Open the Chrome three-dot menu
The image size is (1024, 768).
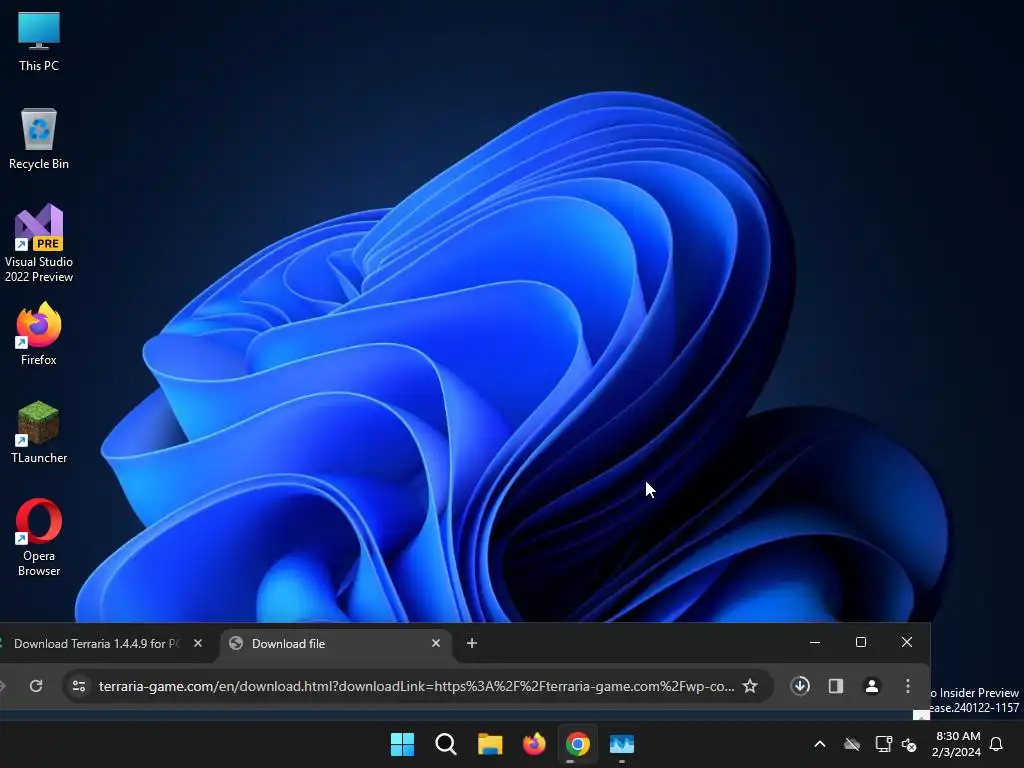pyautogui.click(x=908, y=686)
